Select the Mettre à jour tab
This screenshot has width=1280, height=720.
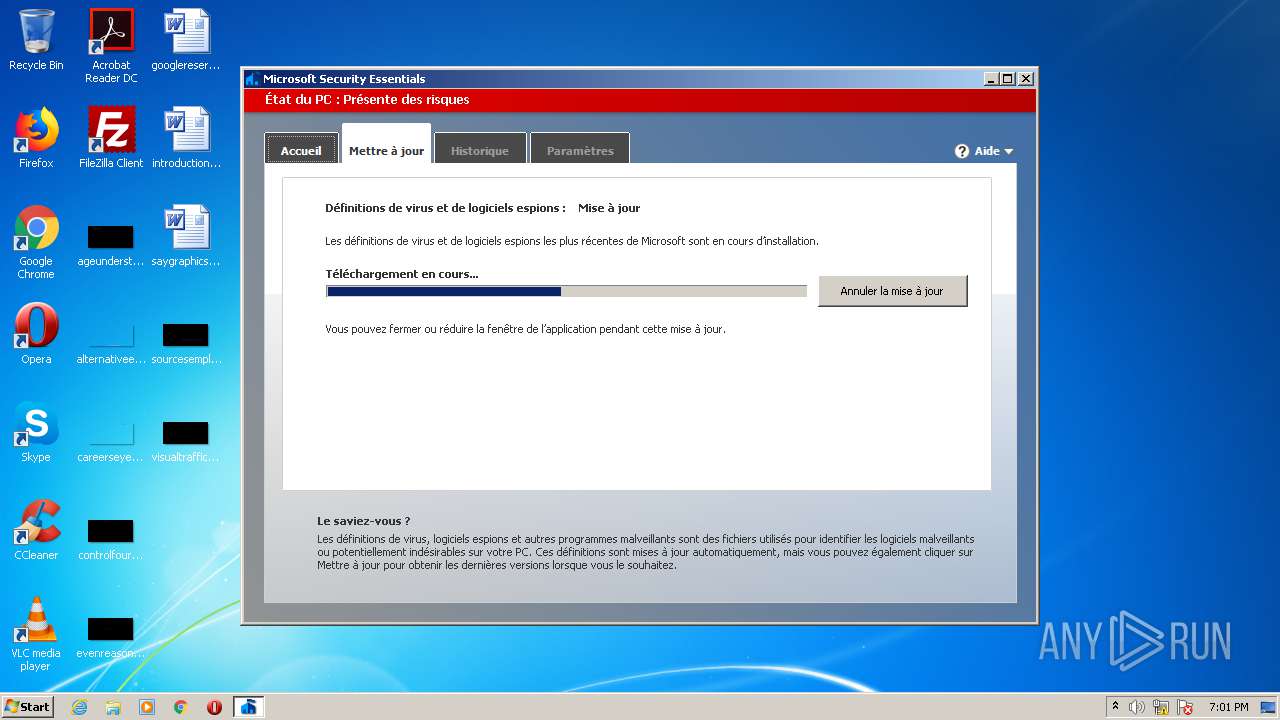point(386,146)
